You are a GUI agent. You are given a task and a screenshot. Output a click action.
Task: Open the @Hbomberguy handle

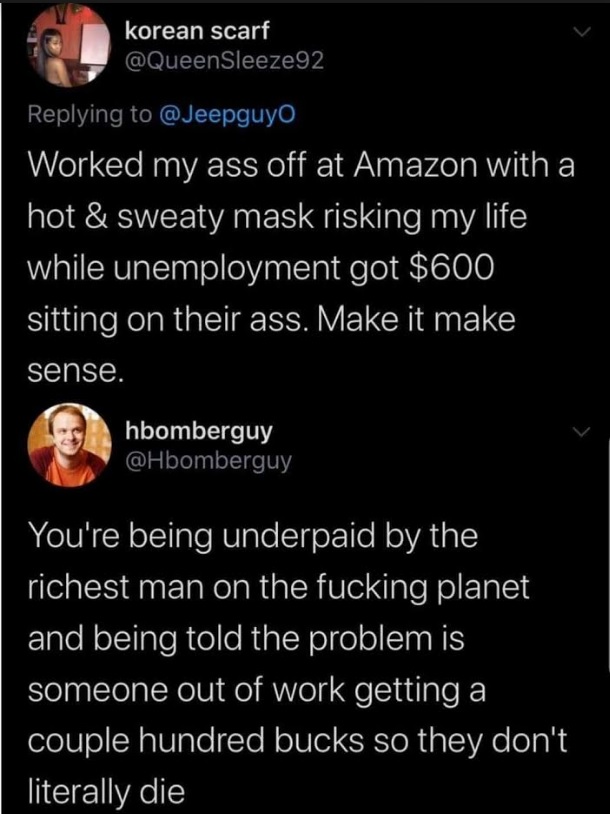point(209,461)
